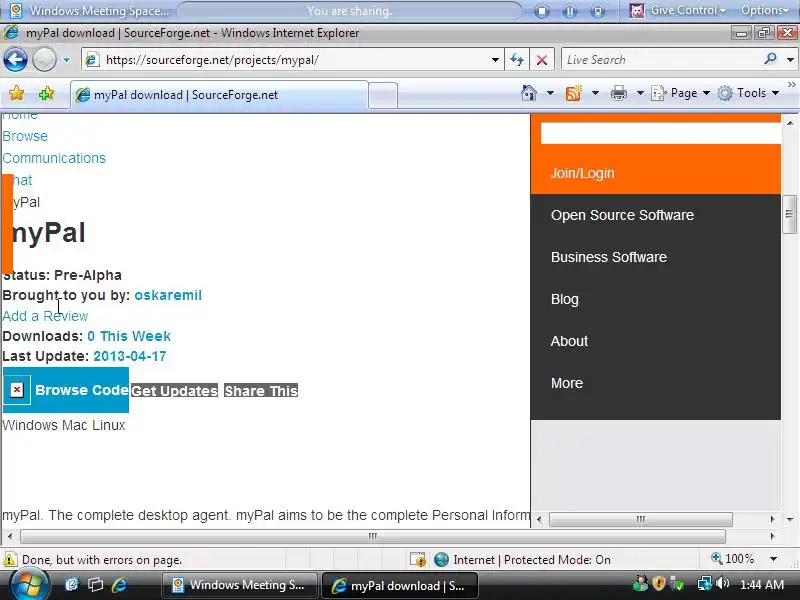Click the Share This button

(x=261, y=391)
